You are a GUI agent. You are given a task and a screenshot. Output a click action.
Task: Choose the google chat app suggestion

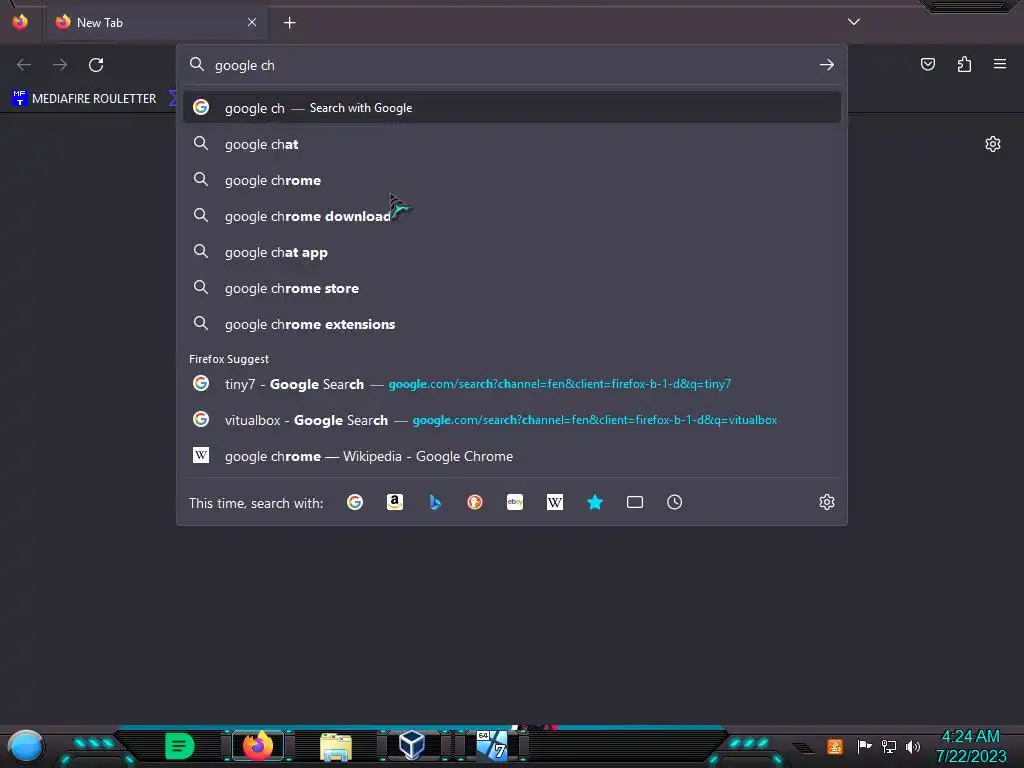point(511,252)
